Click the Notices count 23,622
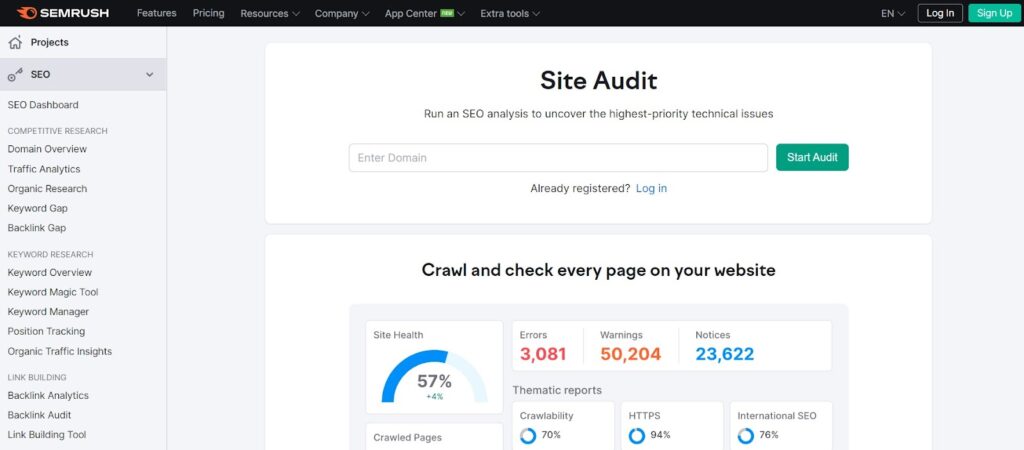 724,354
